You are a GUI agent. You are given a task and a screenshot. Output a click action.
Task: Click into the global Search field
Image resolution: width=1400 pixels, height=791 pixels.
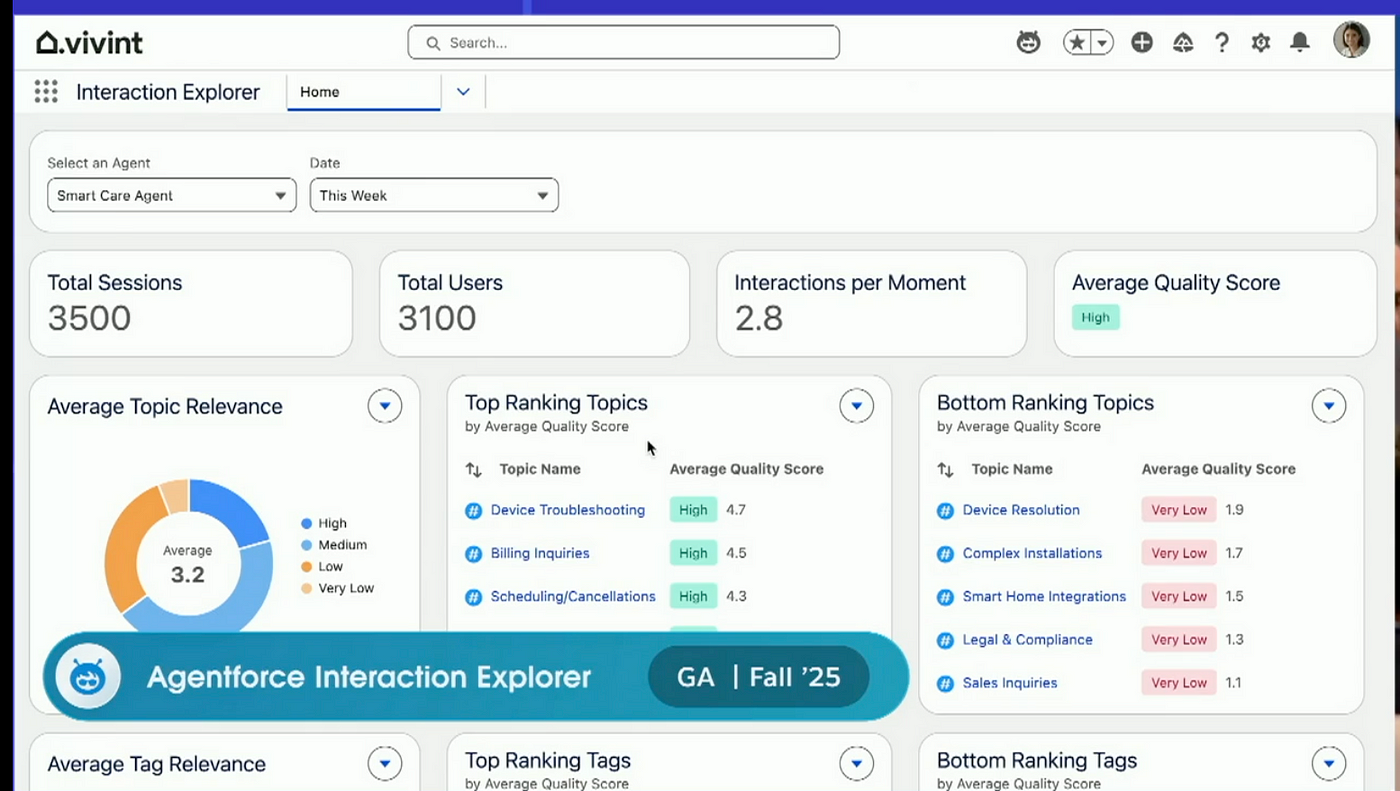[624, 43]
